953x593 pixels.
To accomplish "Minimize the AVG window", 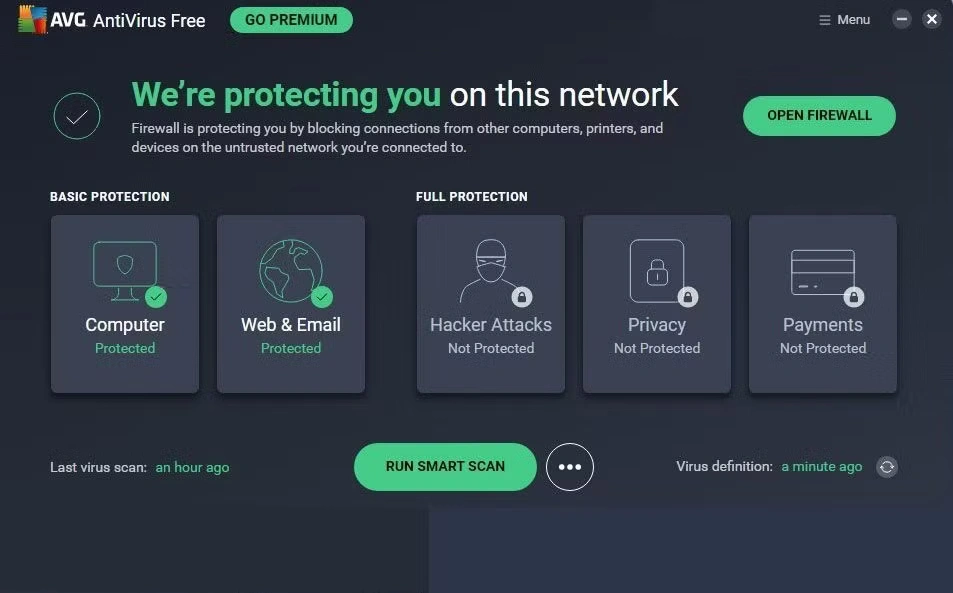I will point(902,20).
